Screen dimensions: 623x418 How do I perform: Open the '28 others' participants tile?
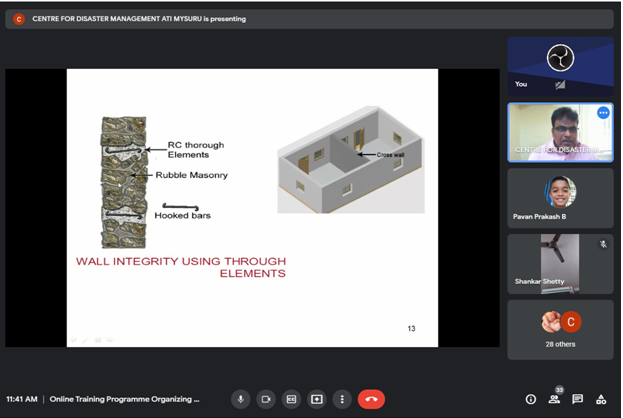coord(560,330)
